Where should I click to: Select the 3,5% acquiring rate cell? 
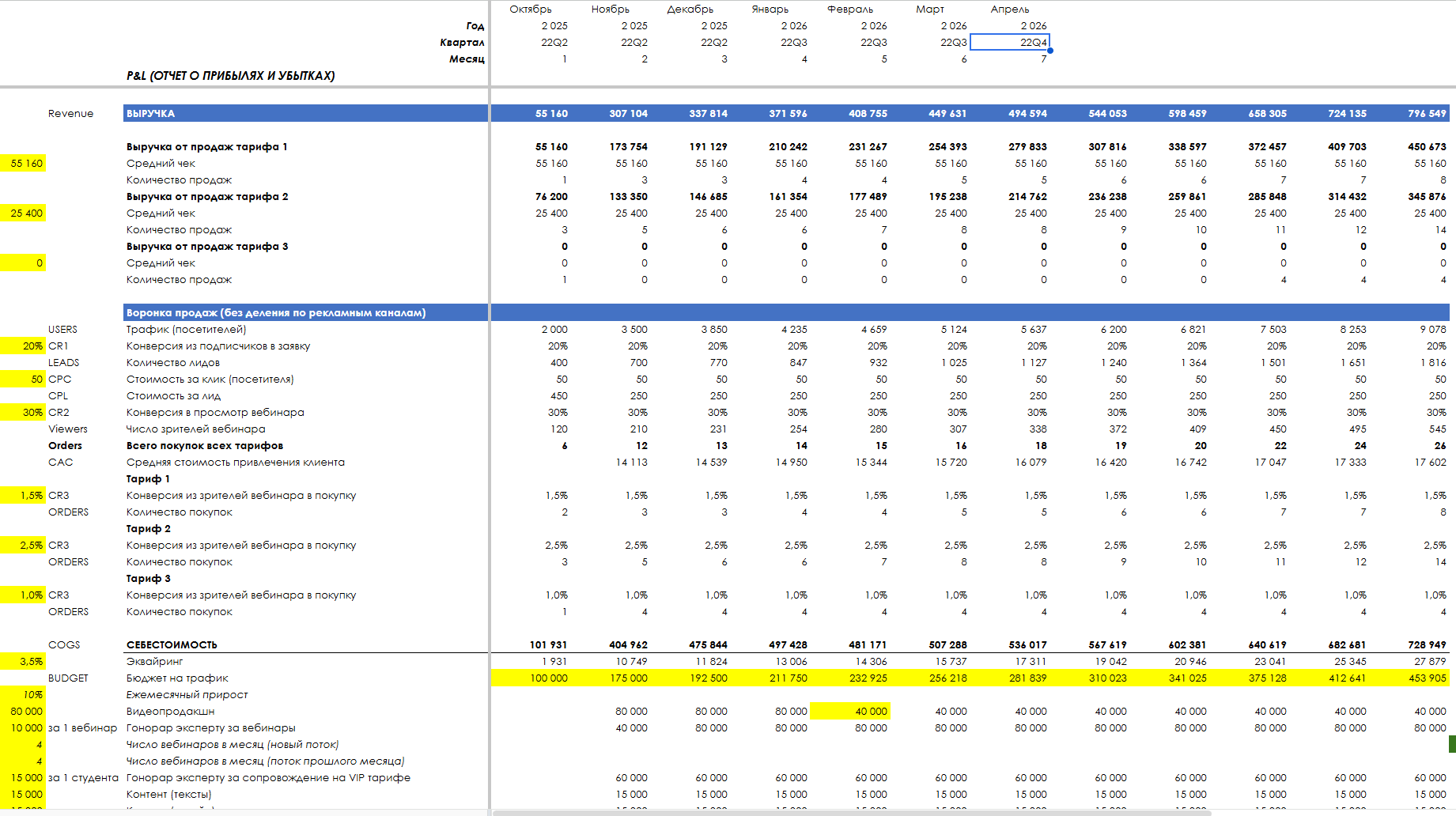click(x=23, y=662)
